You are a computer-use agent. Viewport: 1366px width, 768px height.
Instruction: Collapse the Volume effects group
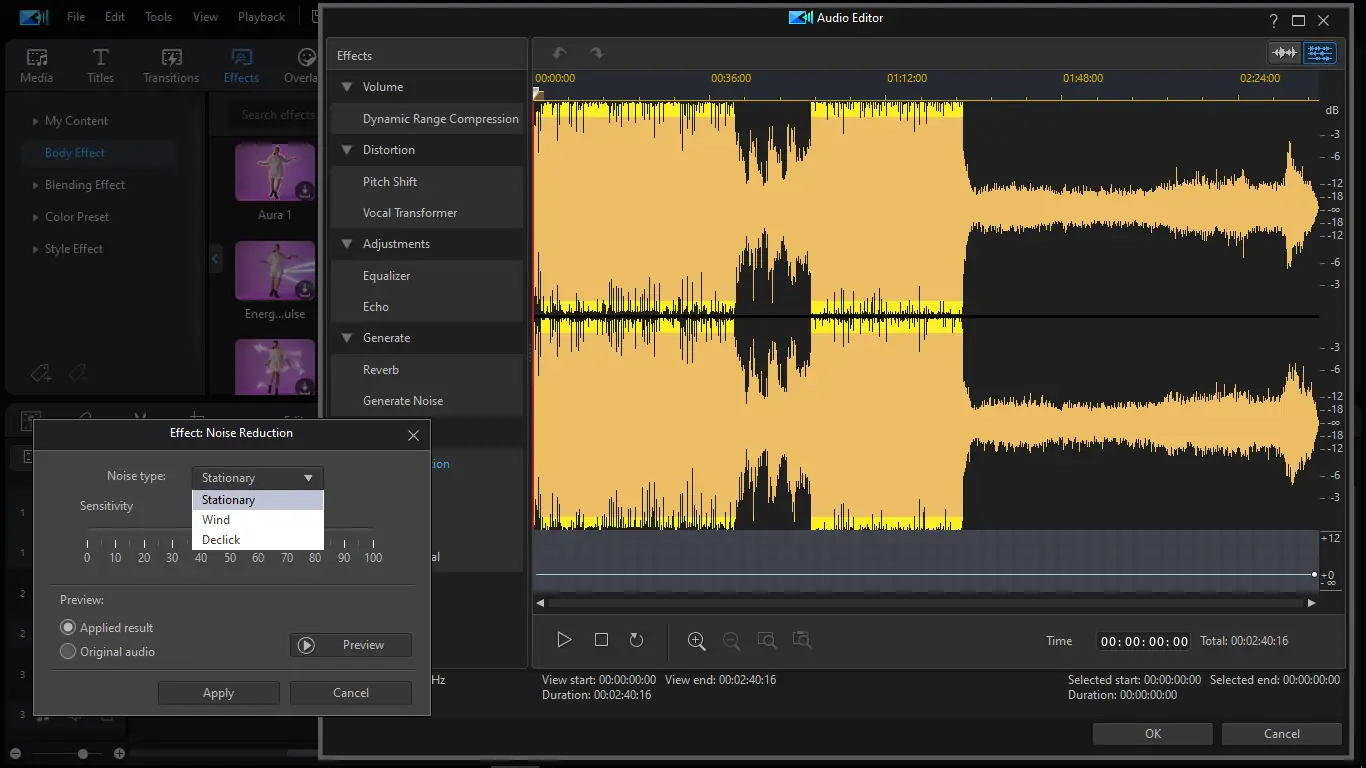(x=347, y=87)
